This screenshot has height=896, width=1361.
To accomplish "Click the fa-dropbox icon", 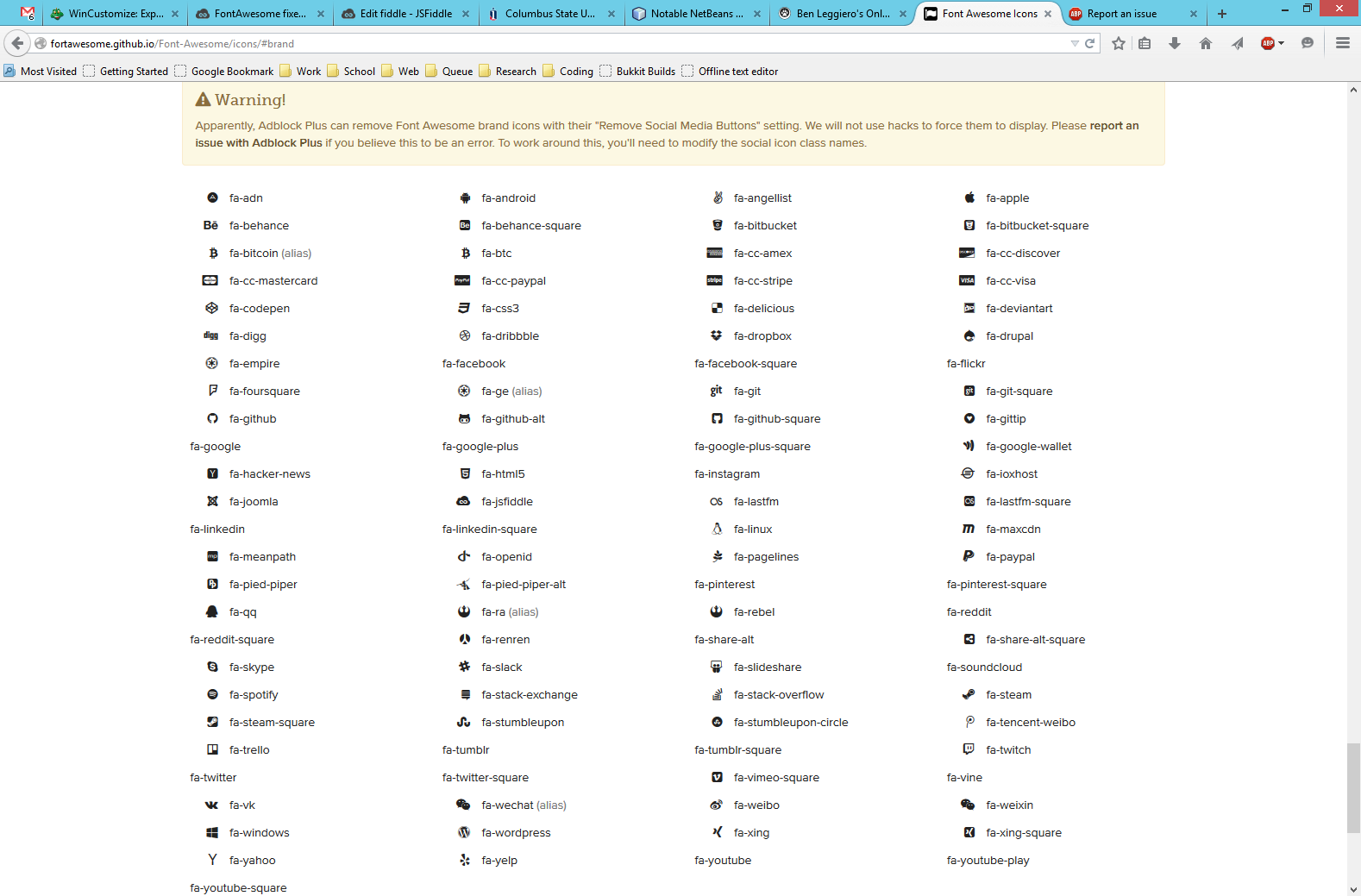I will 717,335.
